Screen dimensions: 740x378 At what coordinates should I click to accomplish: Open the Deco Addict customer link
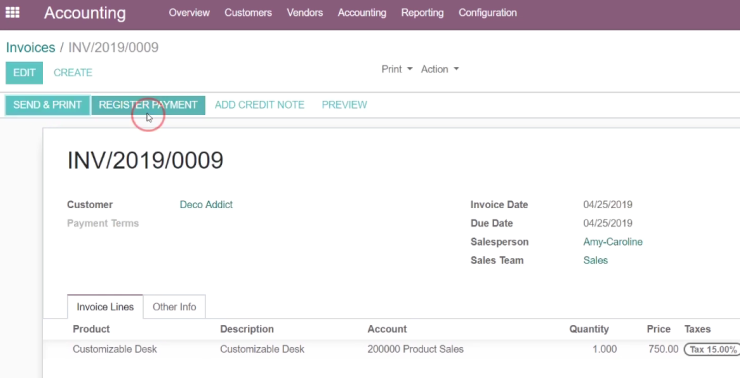pos(206,205)
